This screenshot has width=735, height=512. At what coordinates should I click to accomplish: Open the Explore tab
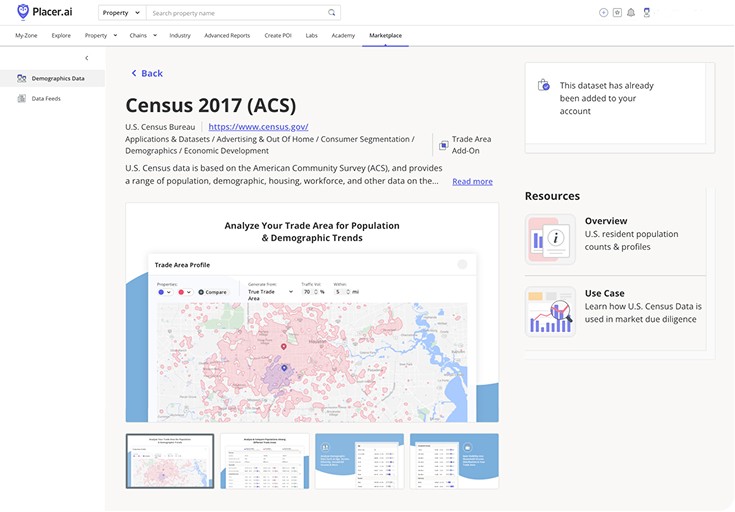click(x=61, y=35)
